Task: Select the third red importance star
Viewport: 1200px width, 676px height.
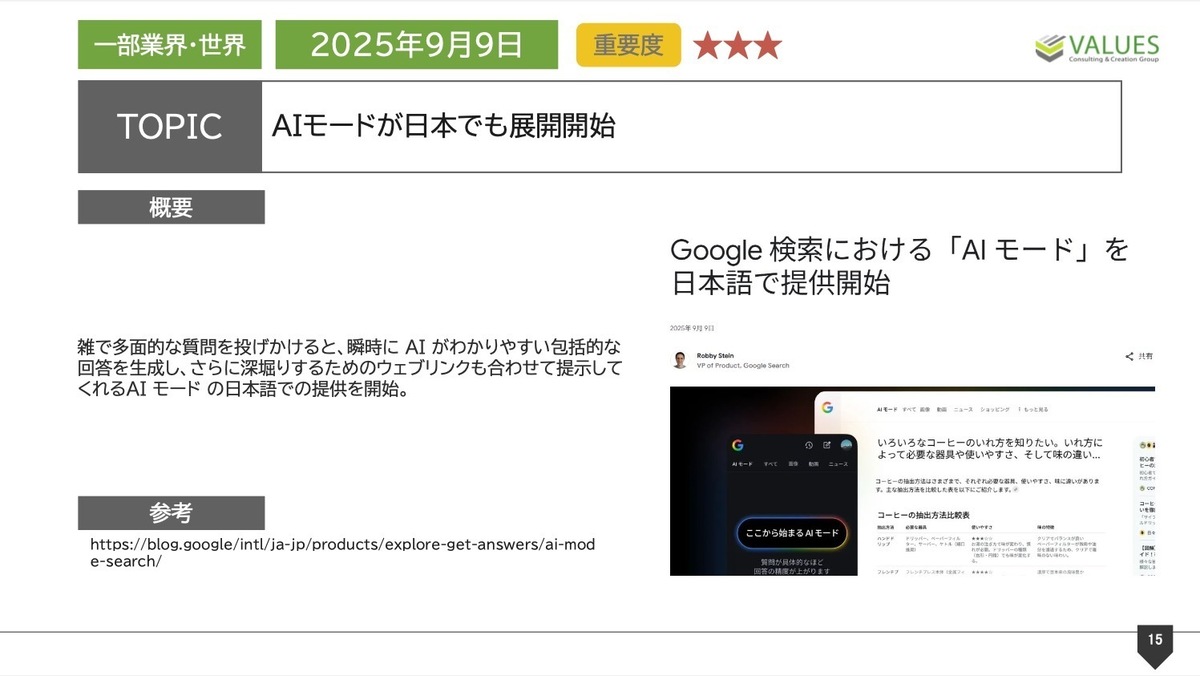Action: tap(768, 46)
